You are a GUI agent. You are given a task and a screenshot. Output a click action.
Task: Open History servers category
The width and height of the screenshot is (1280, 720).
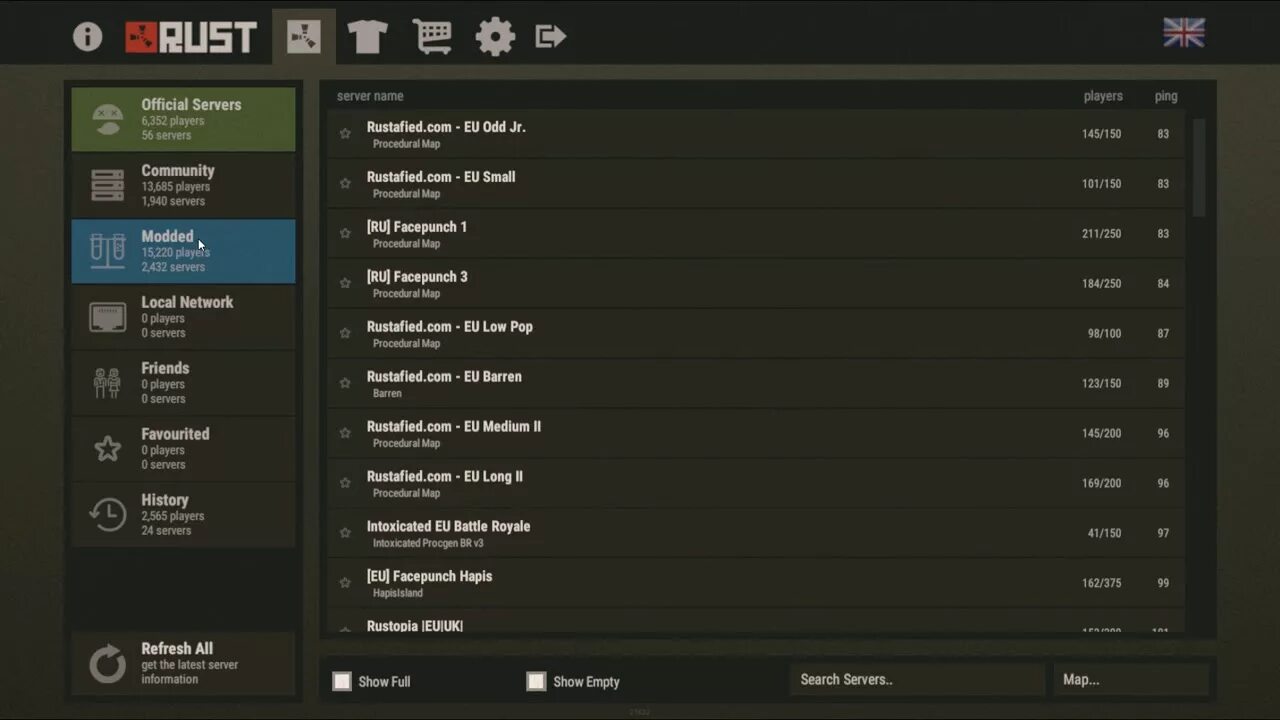coord(183,515)
